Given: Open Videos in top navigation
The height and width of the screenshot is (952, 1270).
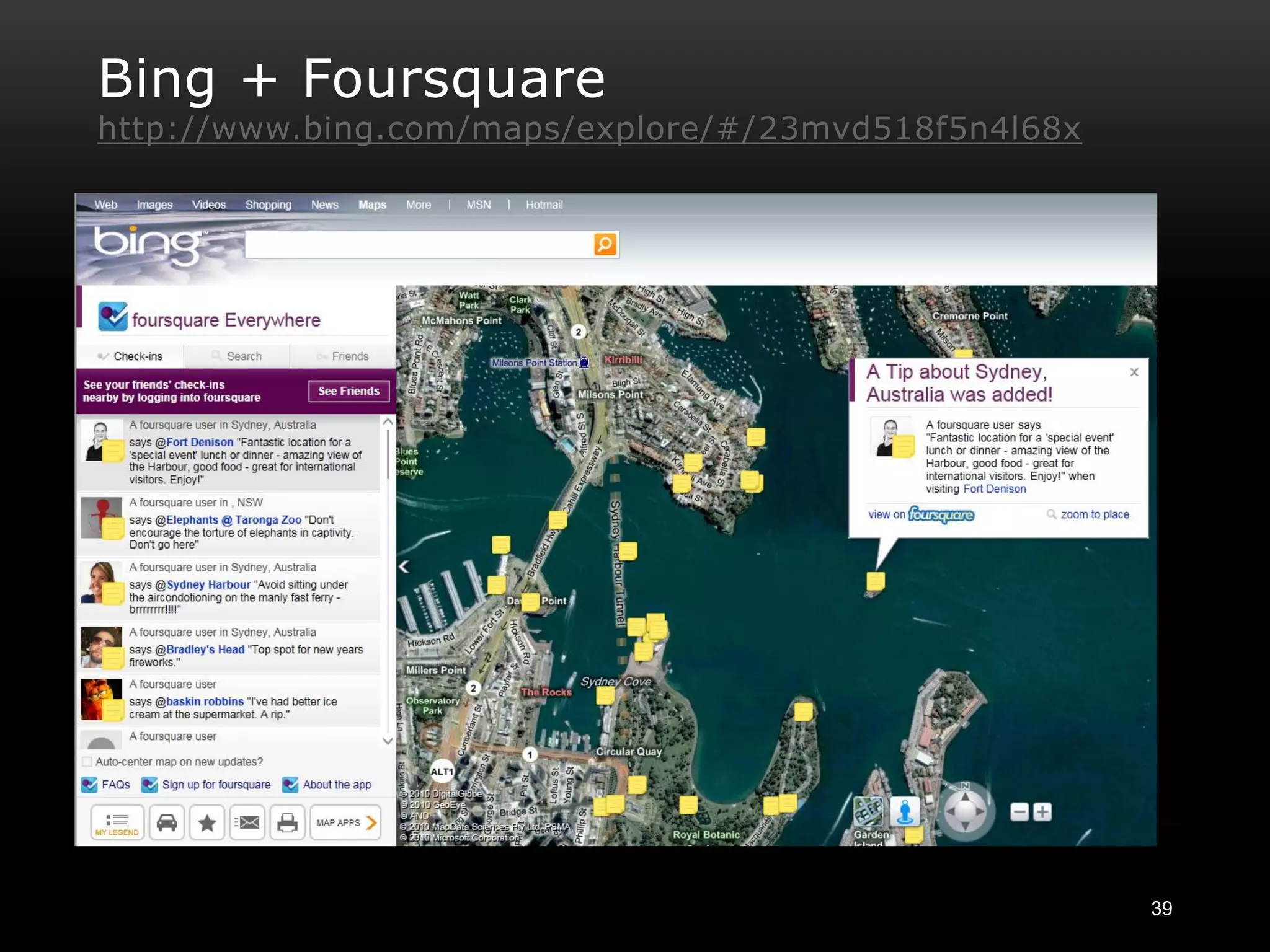Looking at the screenshot, I should click(x=209, y=205).
